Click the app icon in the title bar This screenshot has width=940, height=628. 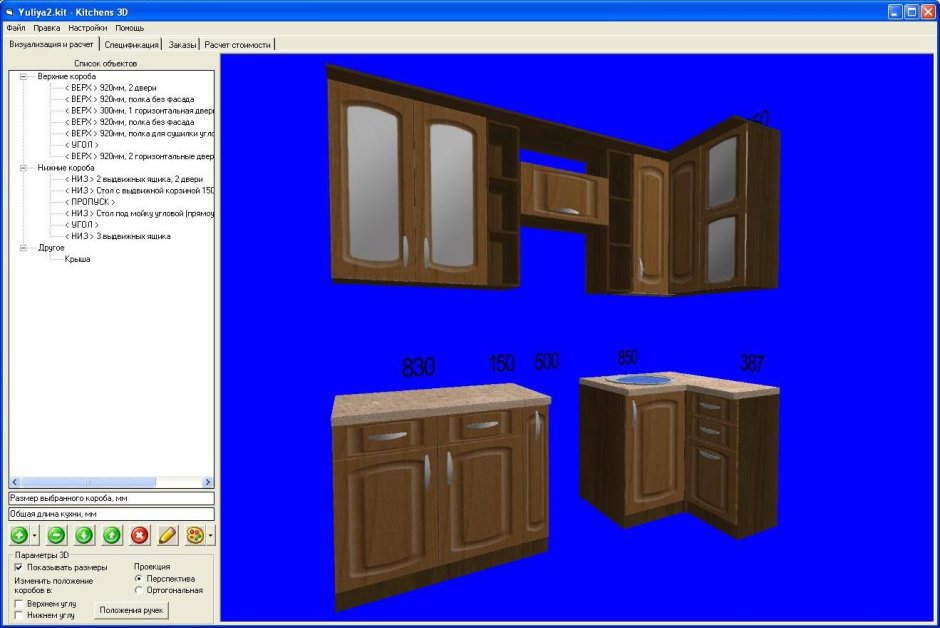tap(9, 11)
